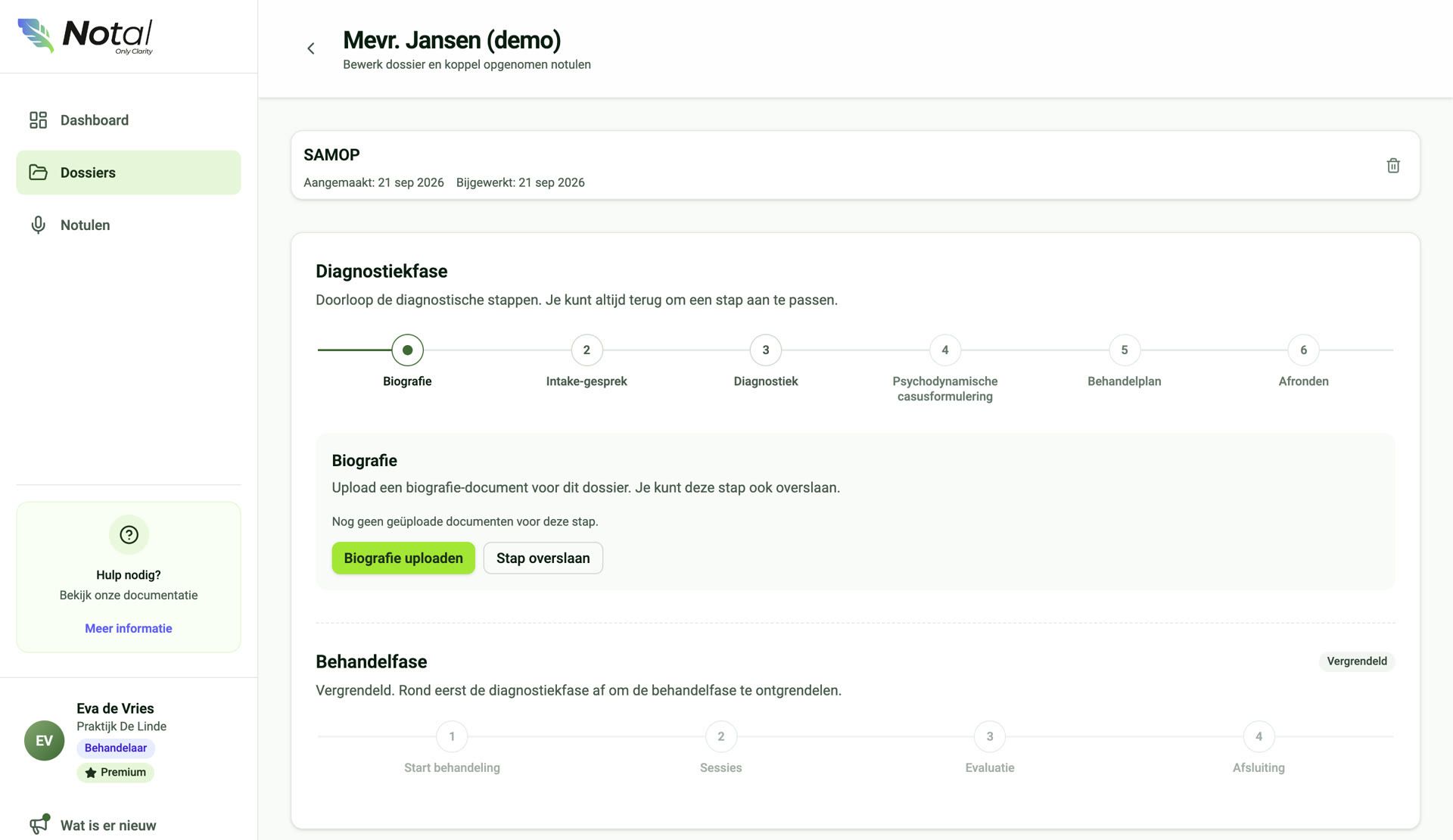Select the active Biografie step circle

[x=407, y=350]
